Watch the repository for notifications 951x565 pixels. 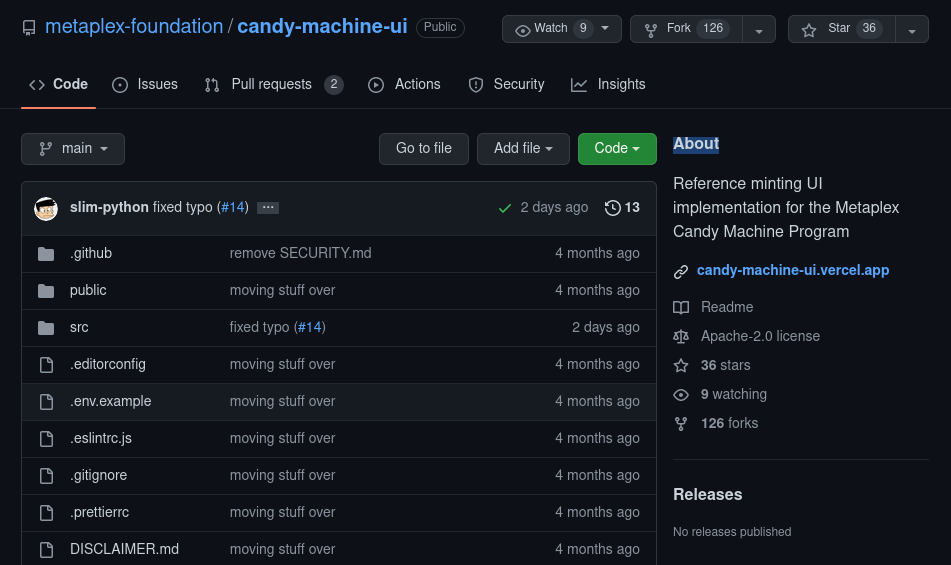[x=561, y=29]
